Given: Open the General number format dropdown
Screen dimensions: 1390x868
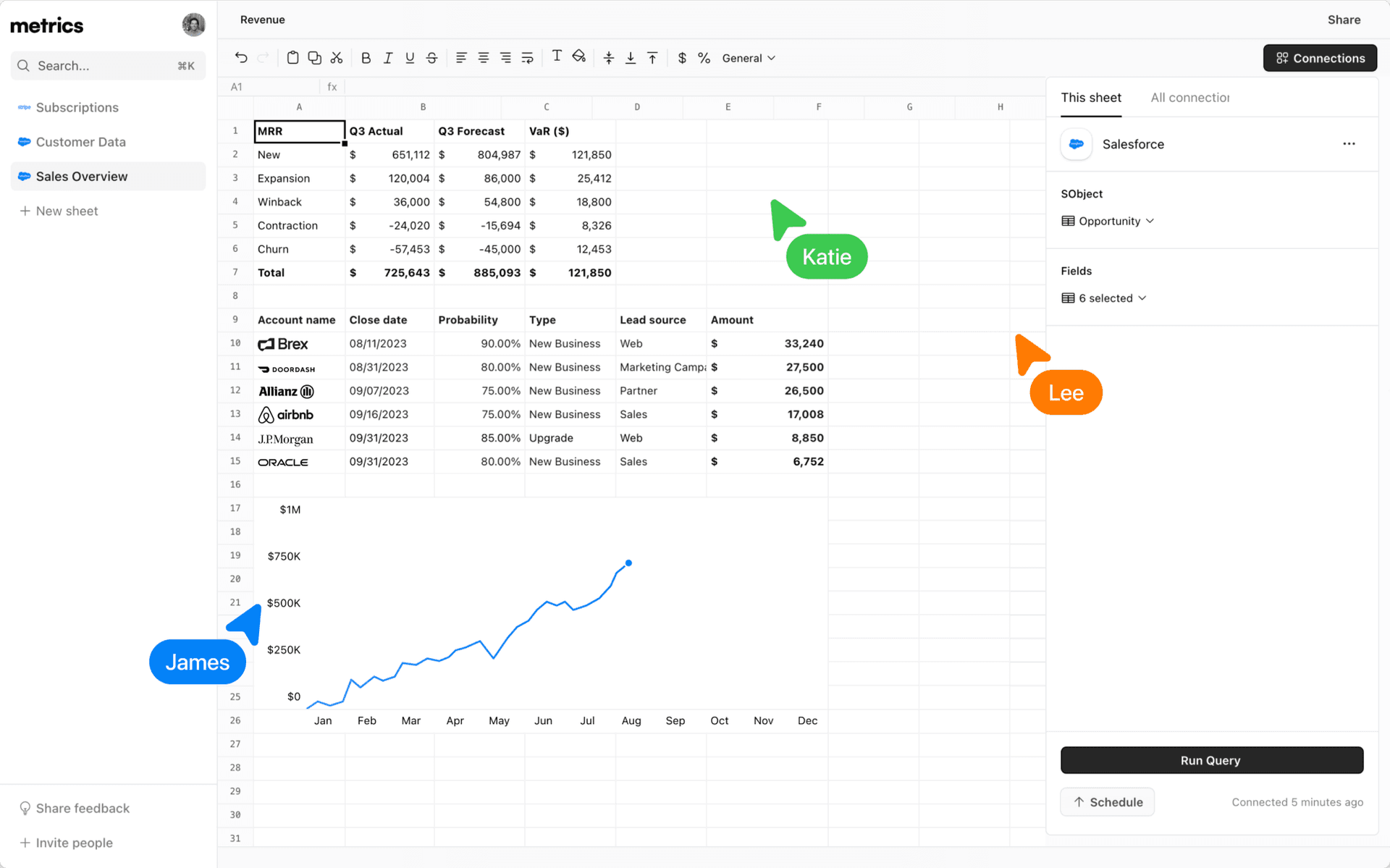Looking at the screenshot, I should 750,58.
